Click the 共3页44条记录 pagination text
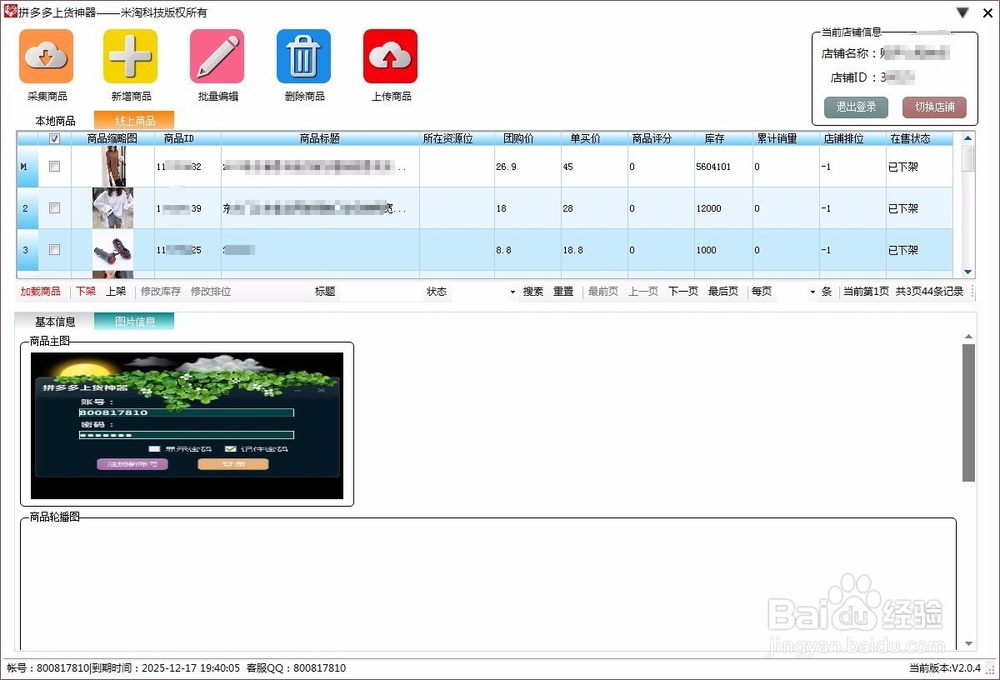1000x680 pixels. 929,292
